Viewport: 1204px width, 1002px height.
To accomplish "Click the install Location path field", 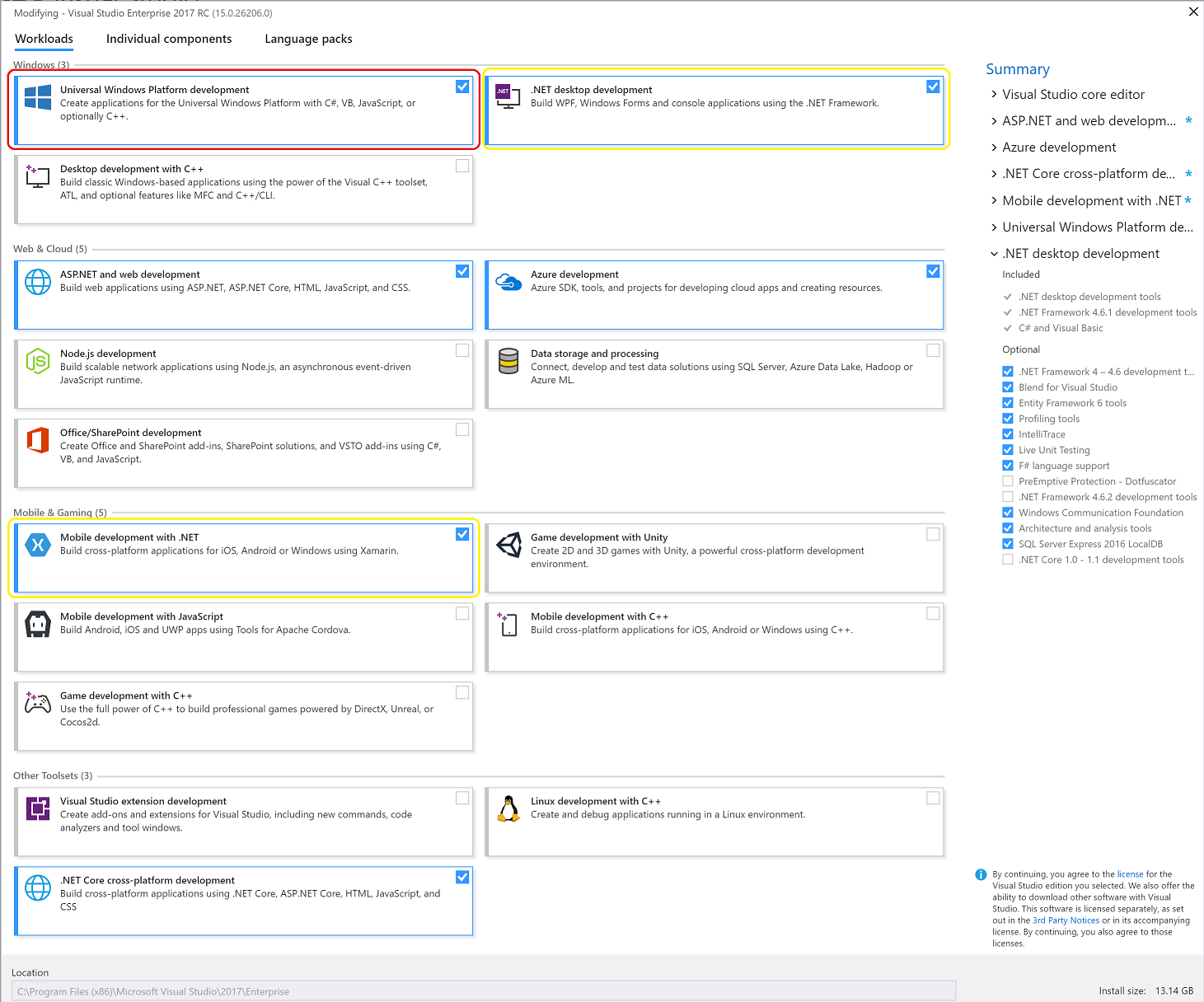I will (x=483, y=991).
